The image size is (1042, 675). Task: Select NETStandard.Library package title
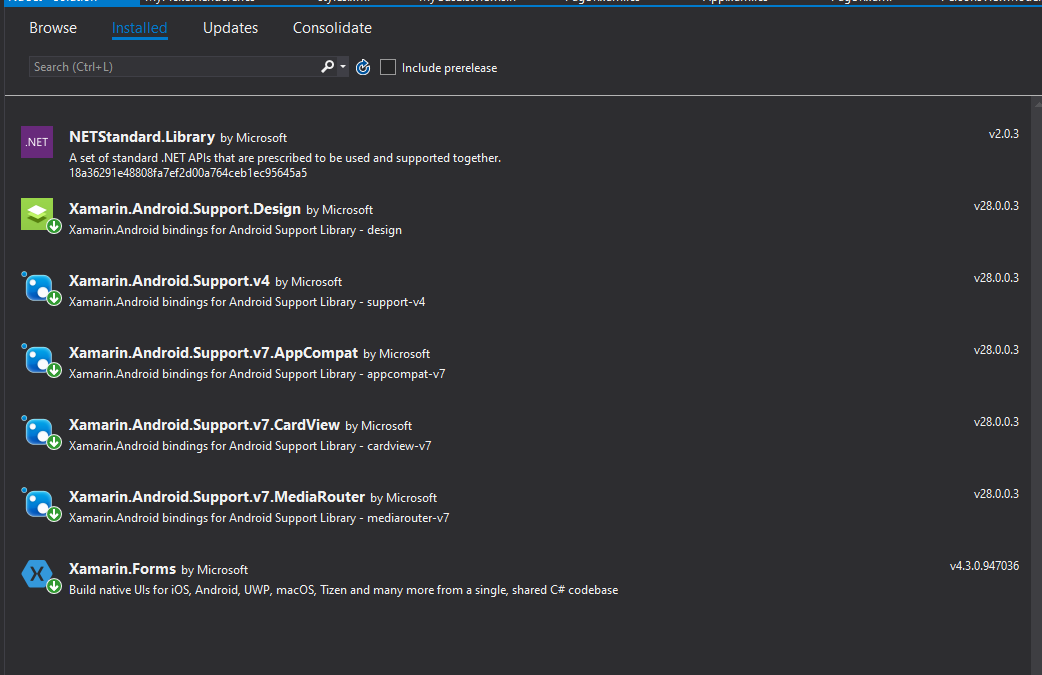[x=142, y=137]
